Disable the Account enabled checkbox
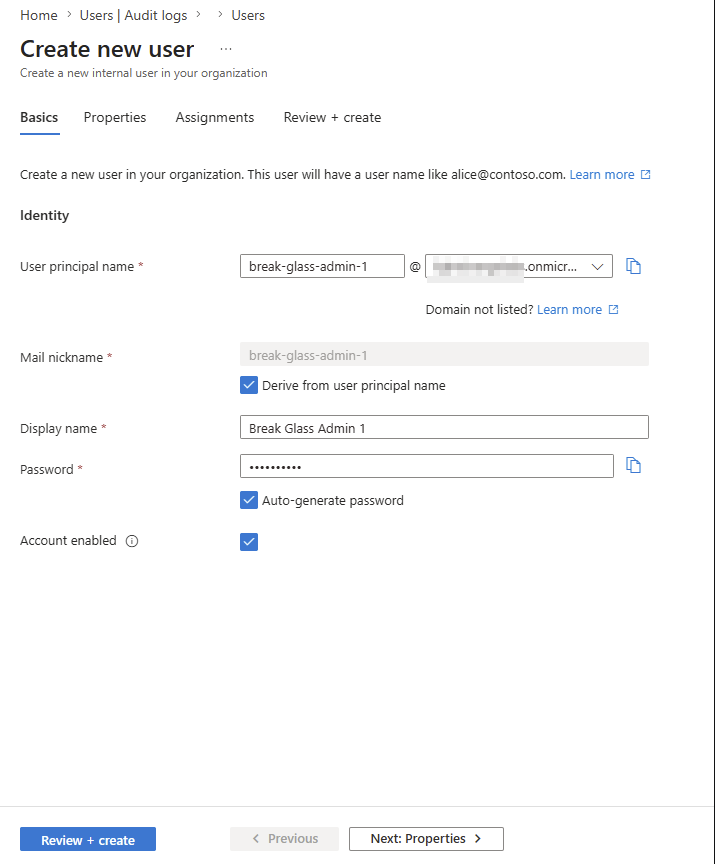715x864 pixels. (x=249, y=542)
